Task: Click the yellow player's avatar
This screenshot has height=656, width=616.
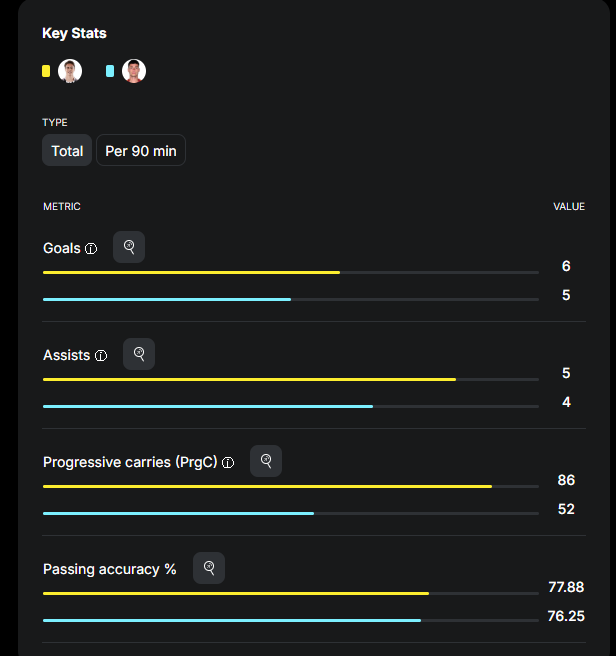Action: pos(70,71)
